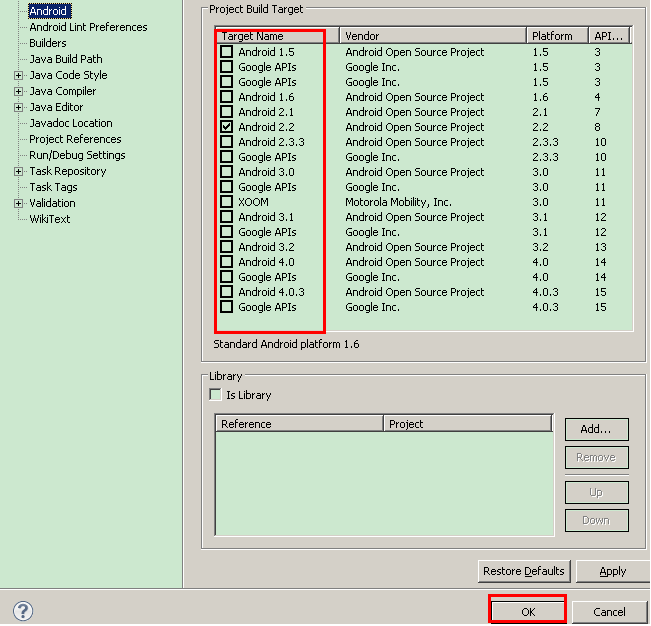
Task: Enable the Is Library checkbox
Action: 215,395
